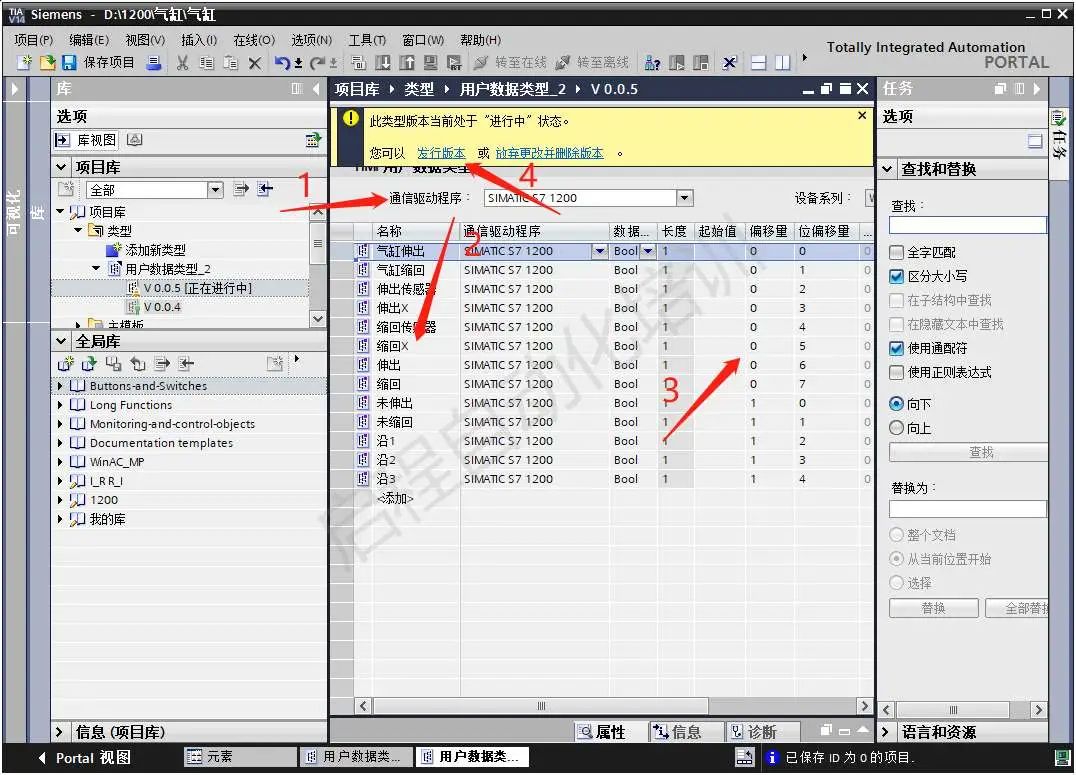Image resolution: width=1076 pixels, height=775 pixels.
Task: Open the 通信驱动程序 SIMATIC S7 1200 dropdown
Action: tap(684, 198)
